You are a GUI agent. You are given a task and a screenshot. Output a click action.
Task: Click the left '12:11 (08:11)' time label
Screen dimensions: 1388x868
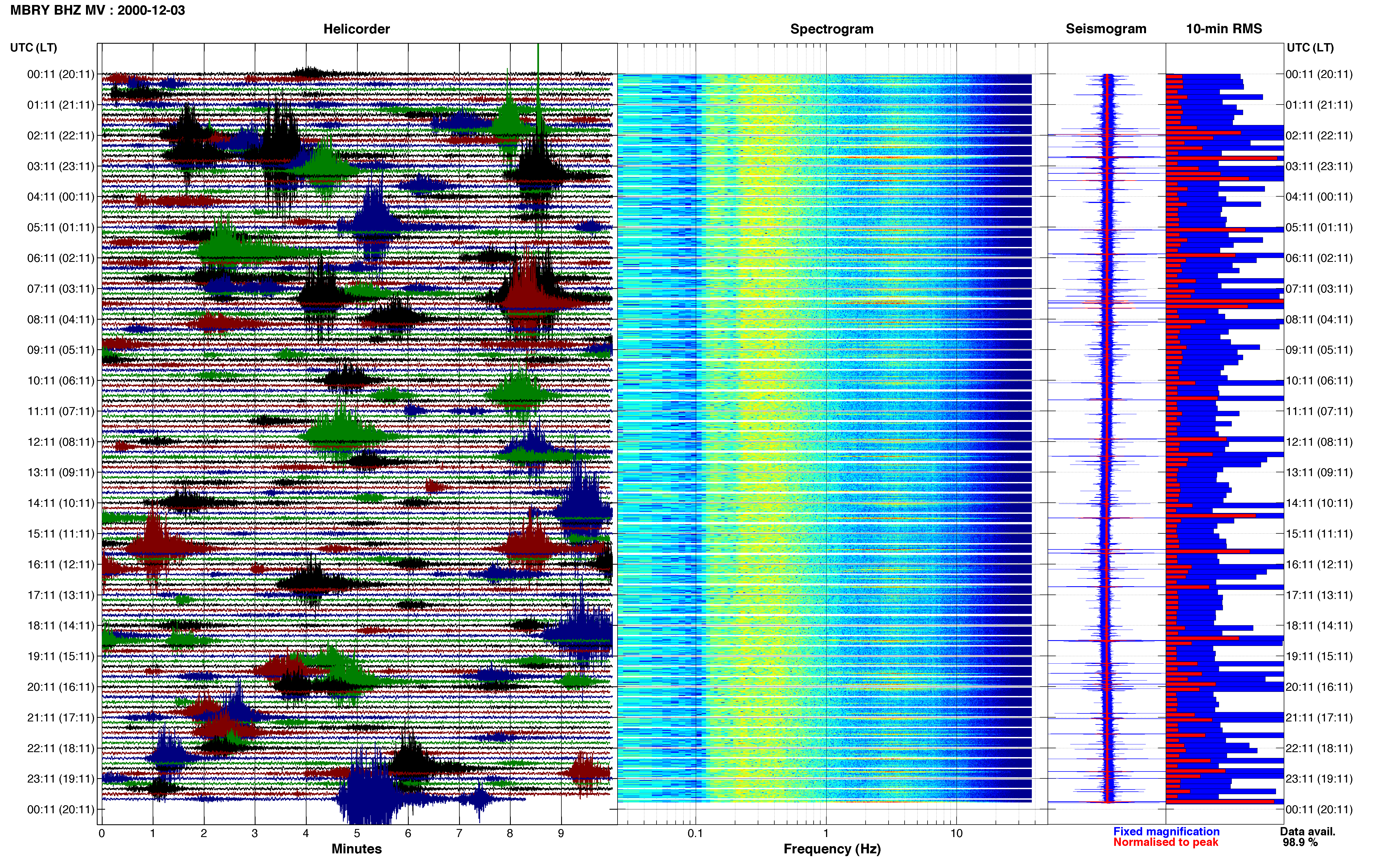tap(61, 442)
